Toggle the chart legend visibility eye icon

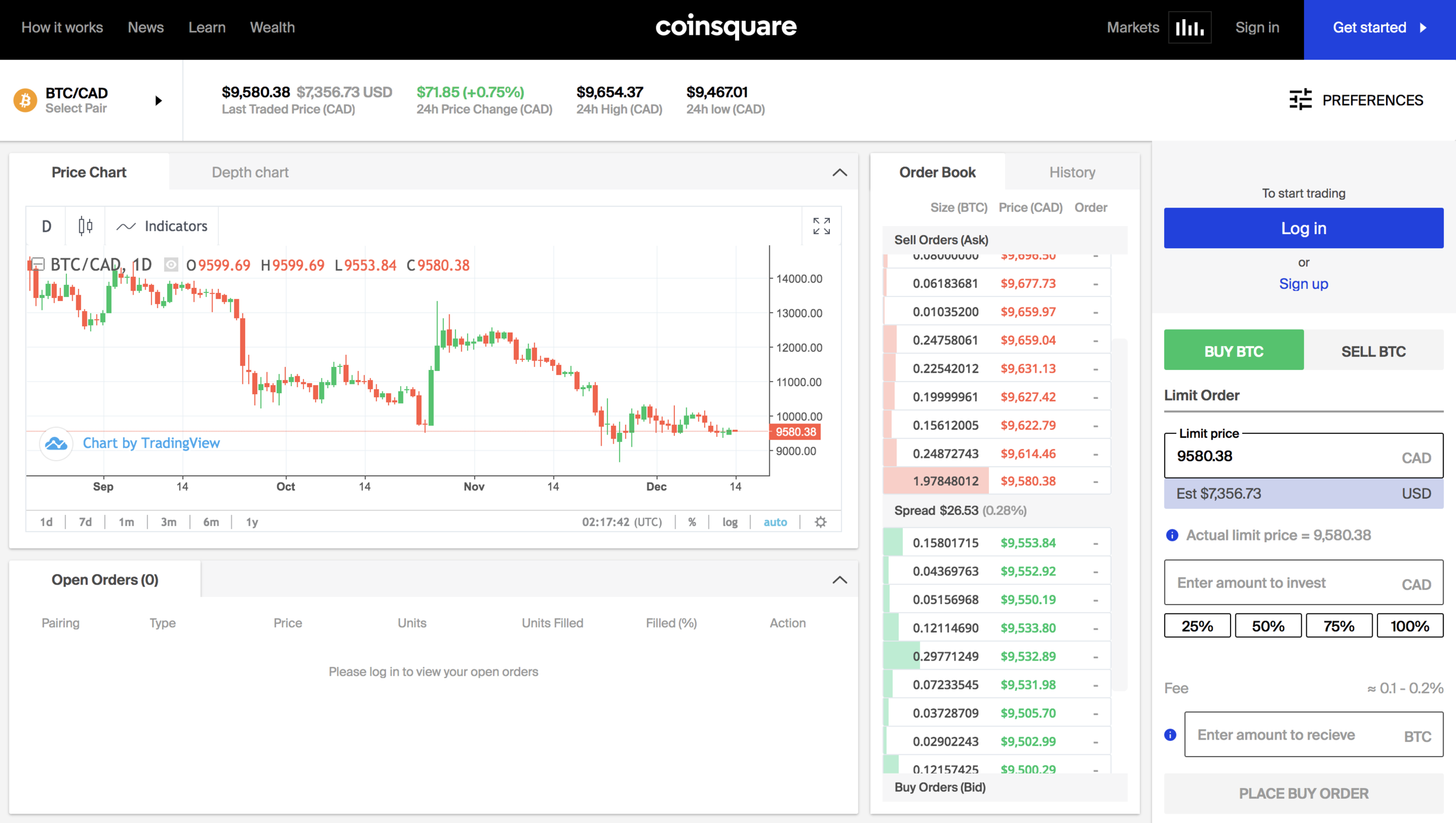pos(171,265)
